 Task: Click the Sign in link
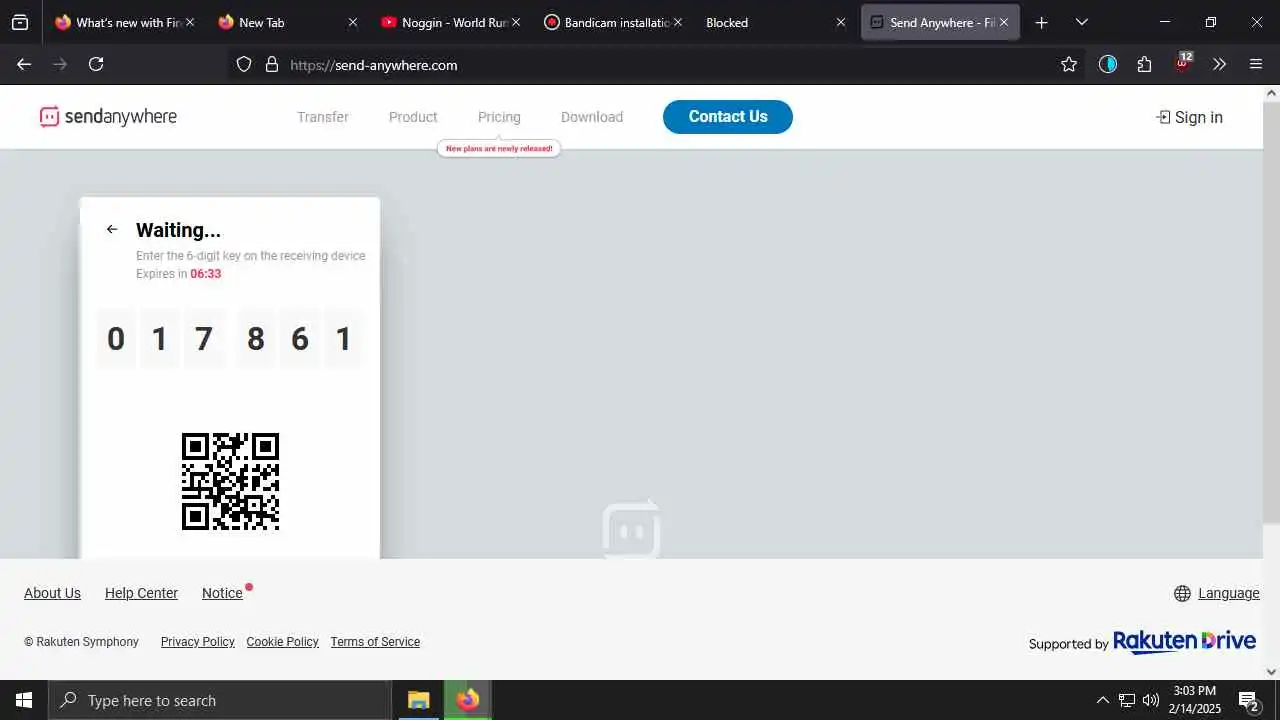[1189, 117]
